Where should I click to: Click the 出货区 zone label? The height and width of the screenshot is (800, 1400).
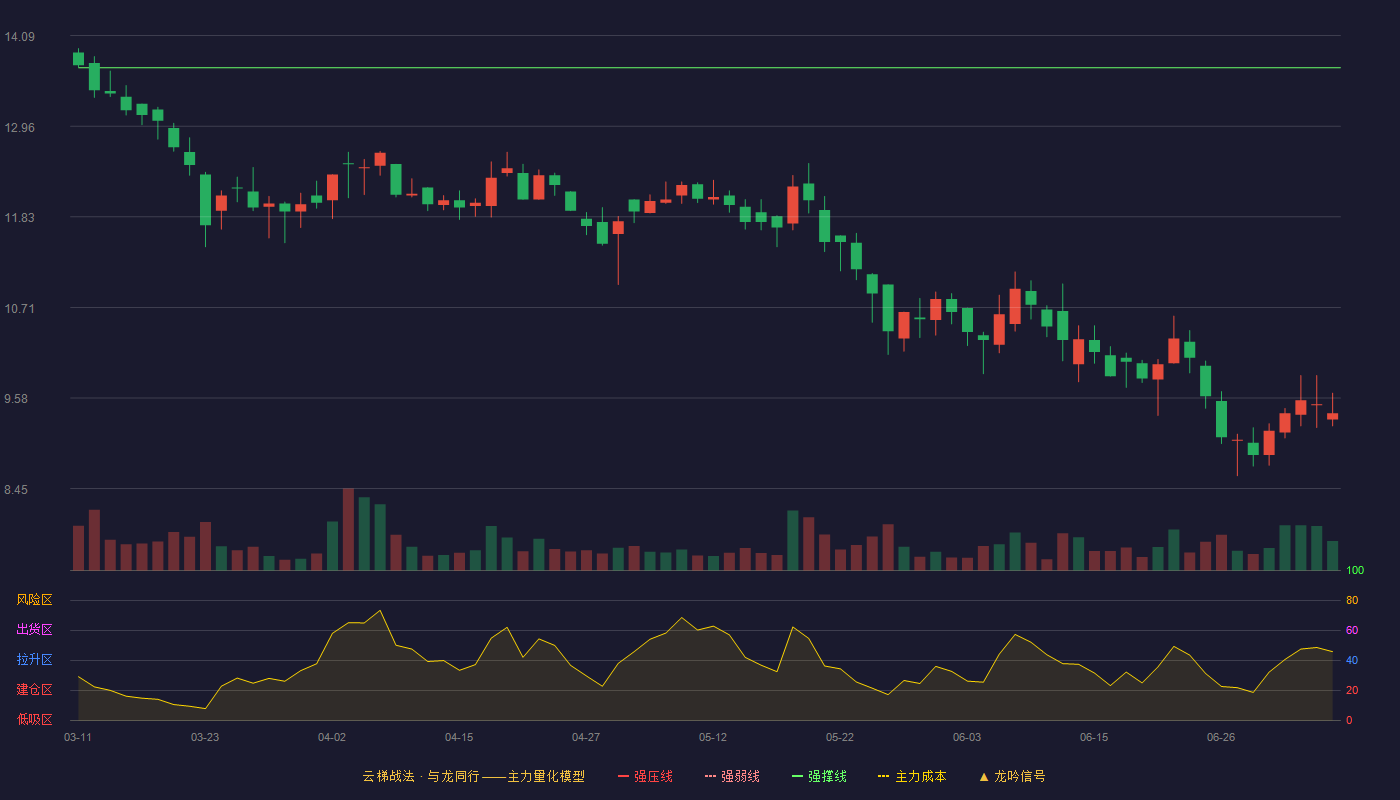34,630
